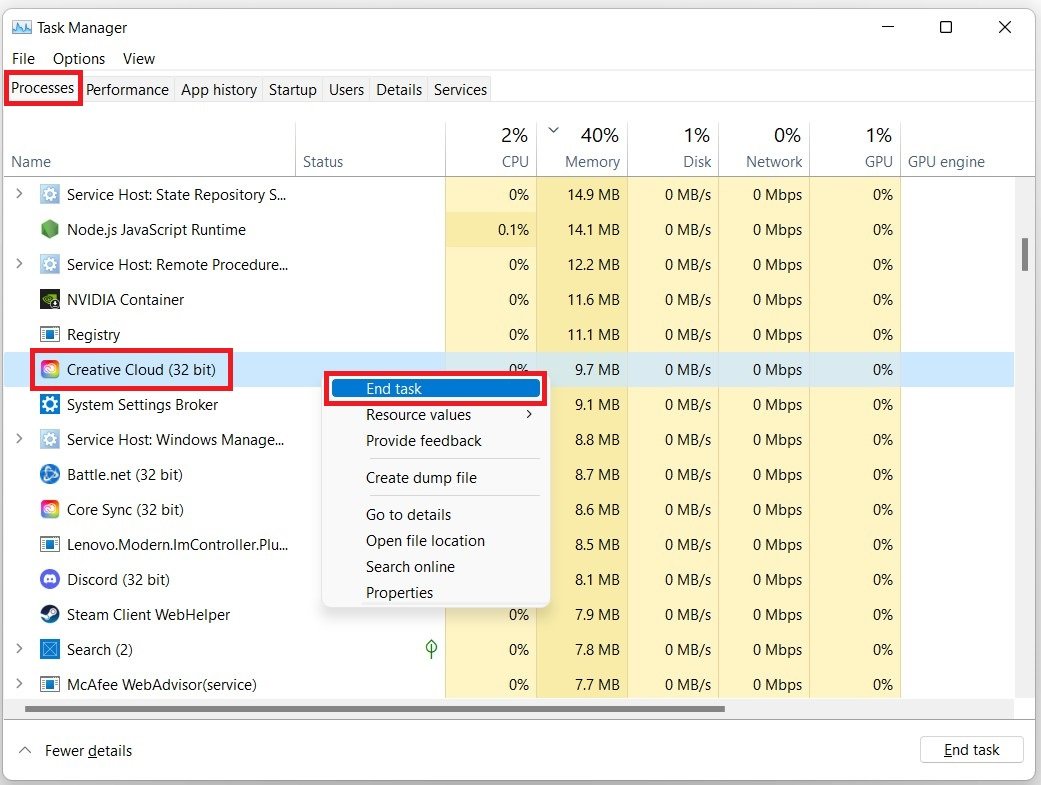Switch to the Details tab
Screen dimensions: 1041x785
coord(399,90)
